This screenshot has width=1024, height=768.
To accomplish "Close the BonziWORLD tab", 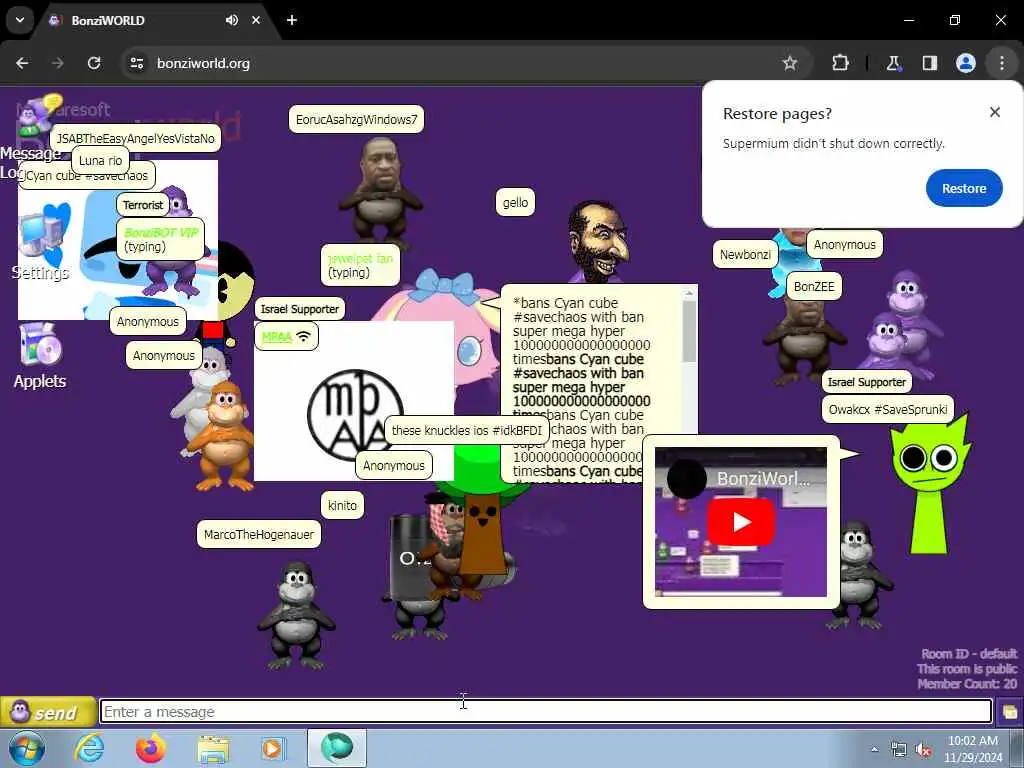I will click(x=256, y=20).
